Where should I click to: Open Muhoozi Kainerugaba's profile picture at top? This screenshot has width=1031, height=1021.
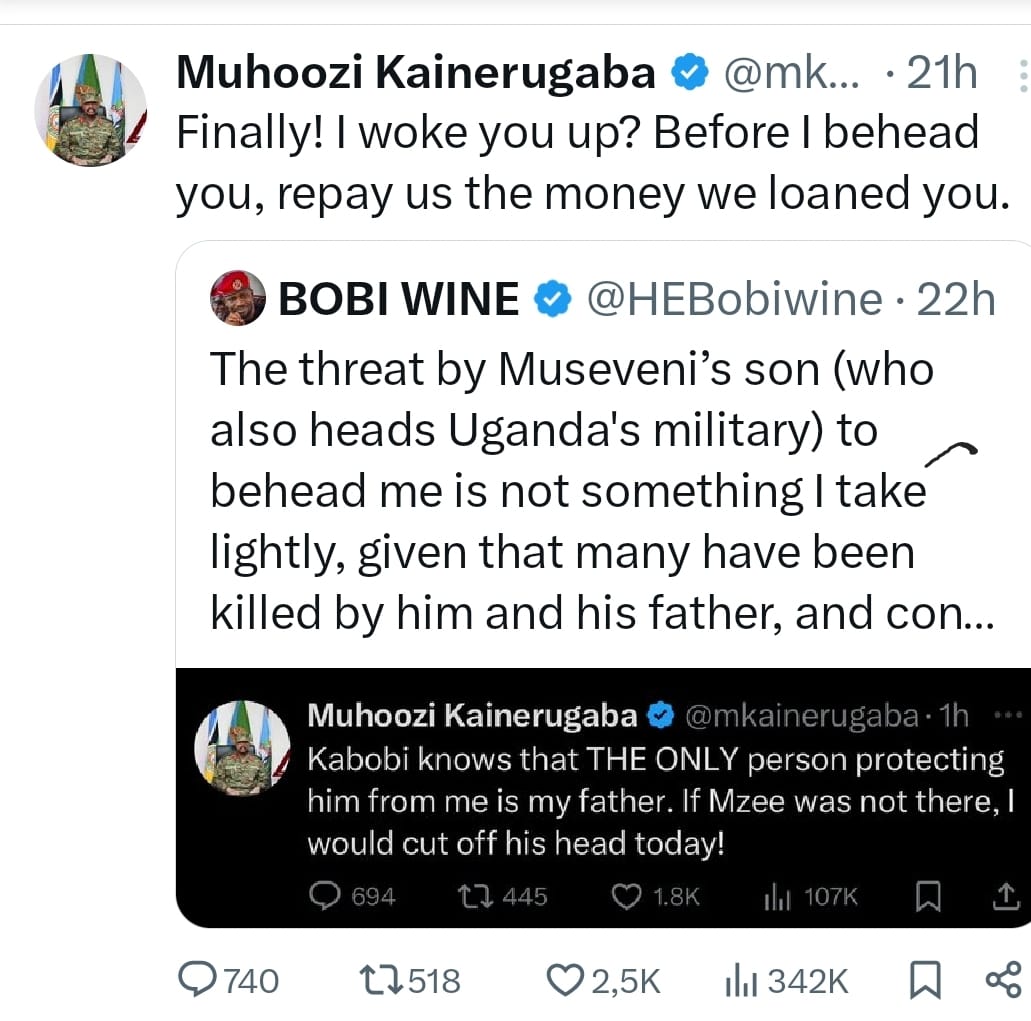91,110
